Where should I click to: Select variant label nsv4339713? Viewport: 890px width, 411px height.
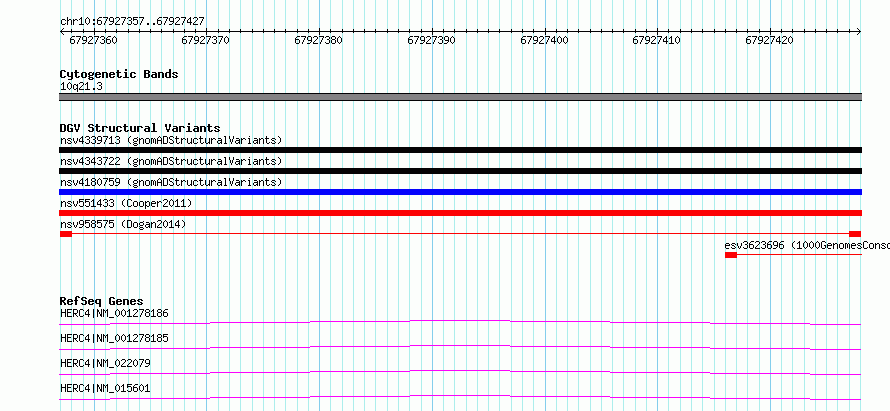click(x=171, y=140)
